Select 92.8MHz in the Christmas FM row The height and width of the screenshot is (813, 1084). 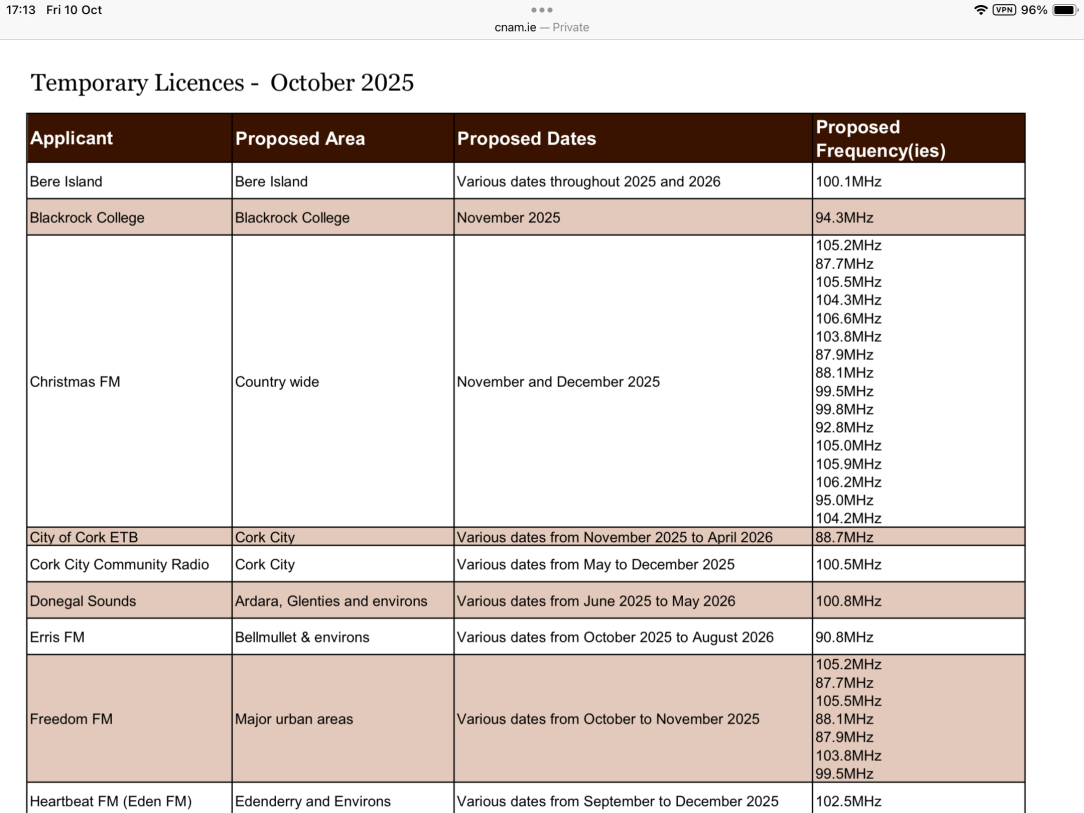point(844,427)
